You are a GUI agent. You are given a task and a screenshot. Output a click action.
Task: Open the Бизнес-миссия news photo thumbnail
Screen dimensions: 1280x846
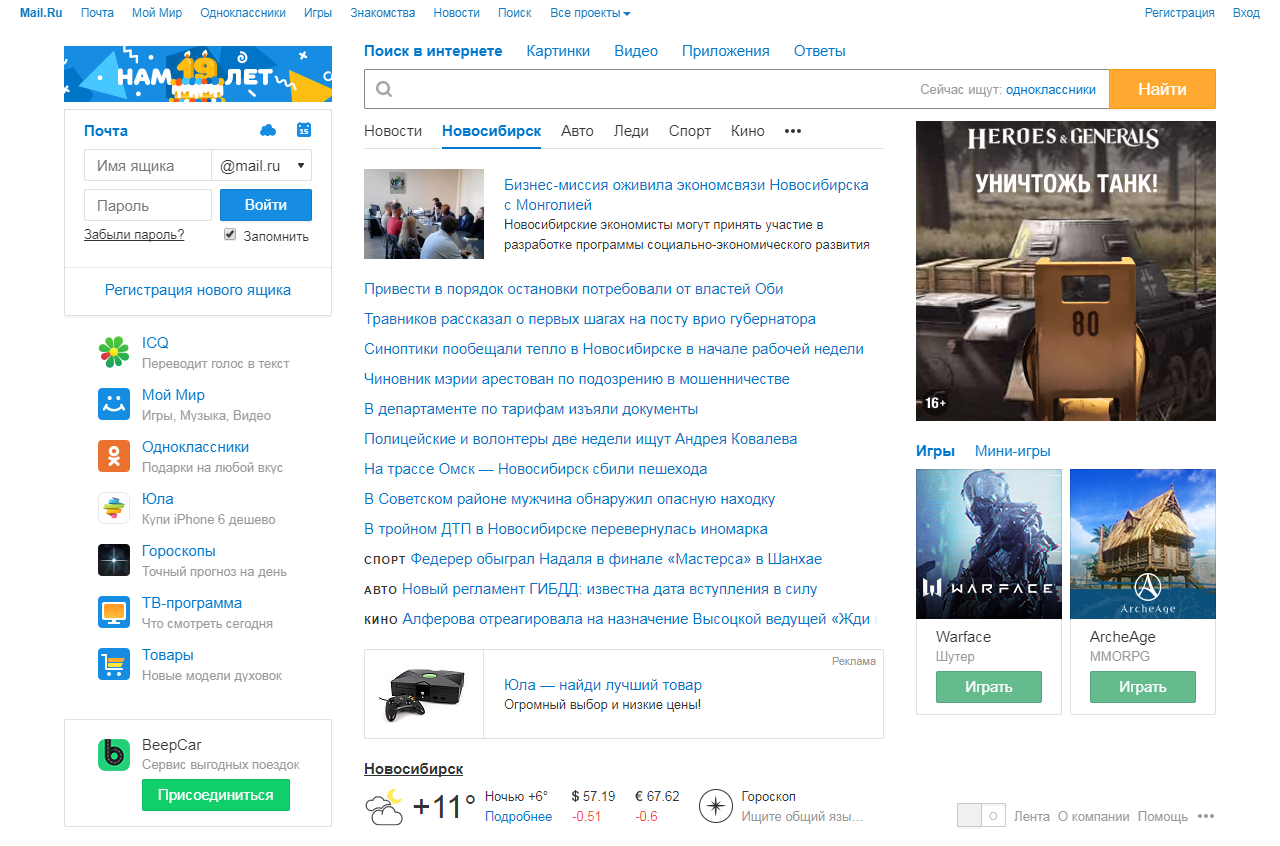424,214
